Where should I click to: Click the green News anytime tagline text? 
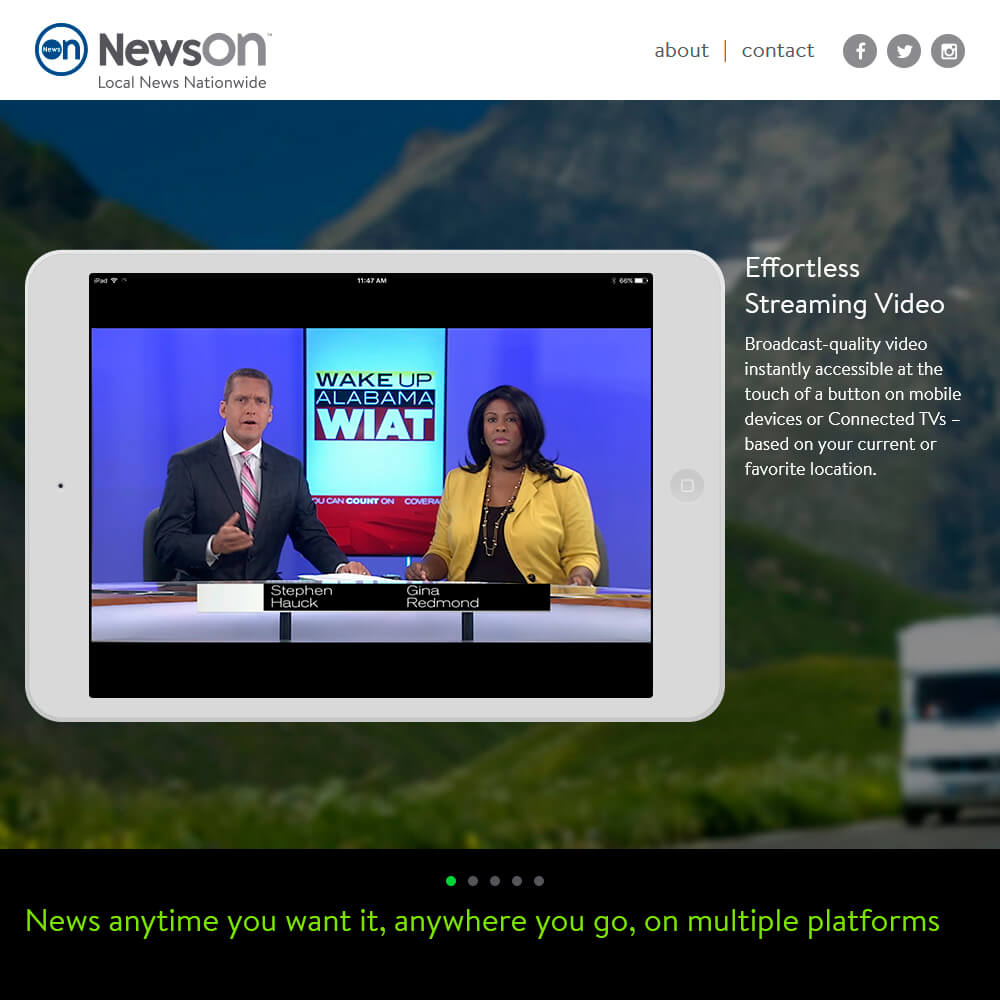482,922
